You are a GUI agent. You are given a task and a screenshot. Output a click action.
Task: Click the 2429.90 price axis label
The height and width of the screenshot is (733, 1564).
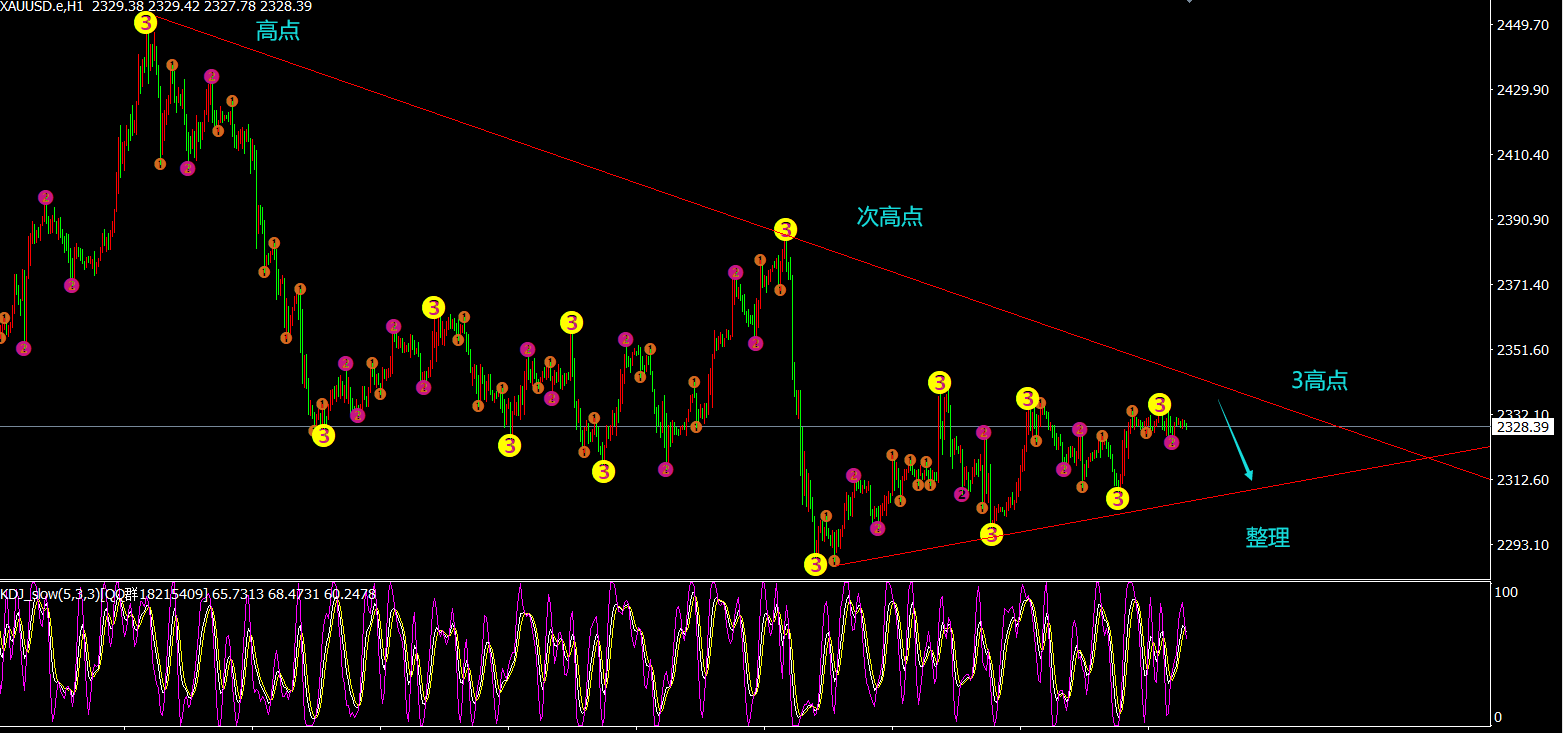coord(1524,90)
